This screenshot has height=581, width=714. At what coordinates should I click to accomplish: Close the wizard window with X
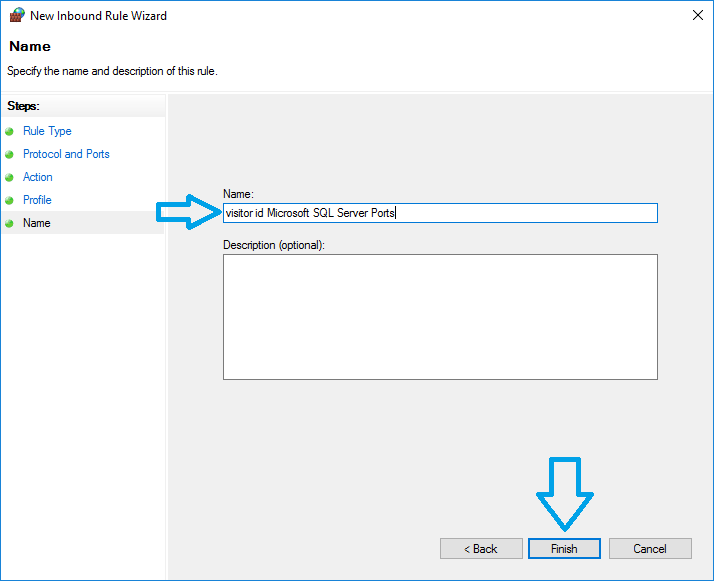(696, 16)
